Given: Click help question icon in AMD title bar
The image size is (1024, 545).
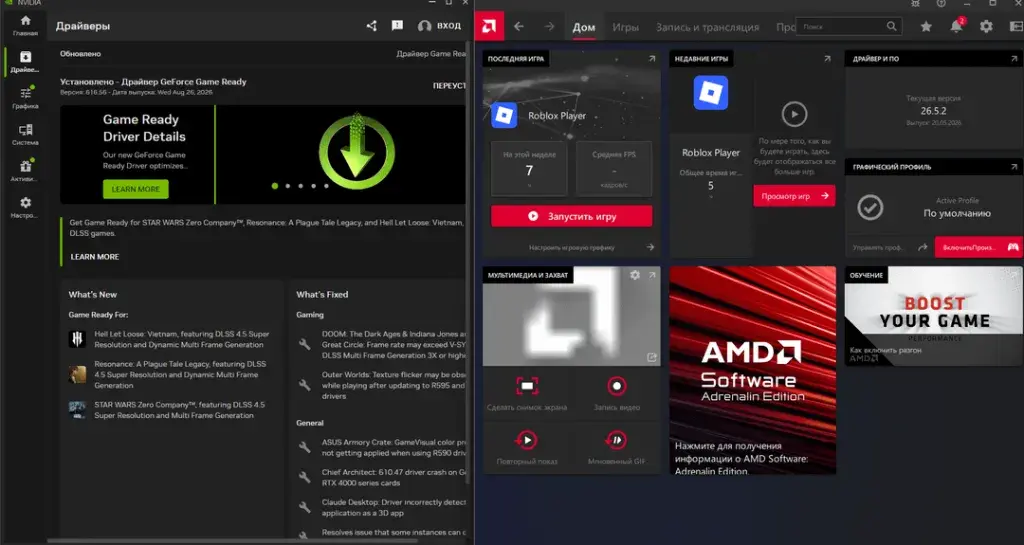Looking at the screenshot, I should point(941,3).
